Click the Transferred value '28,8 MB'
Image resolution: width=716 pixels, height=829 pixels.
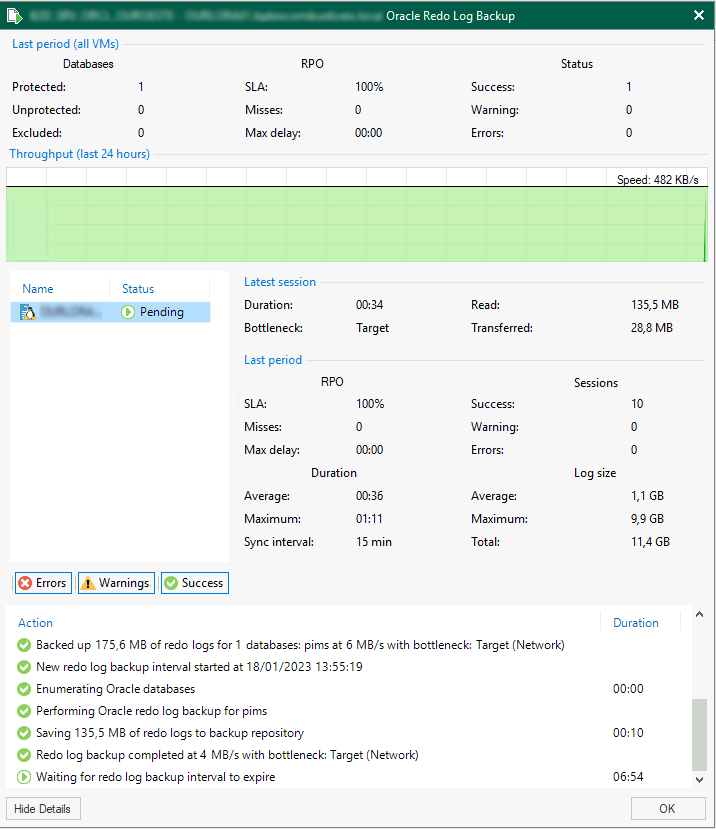(x=651, y=328)
